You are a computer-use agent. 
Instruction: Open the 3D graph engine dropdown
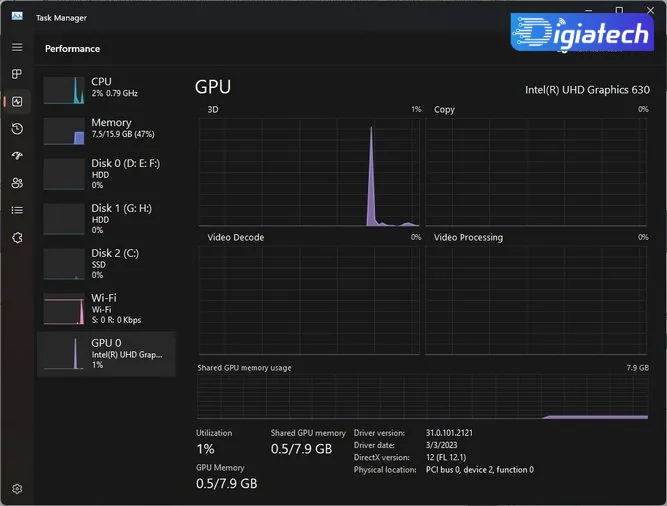point(213,110)
